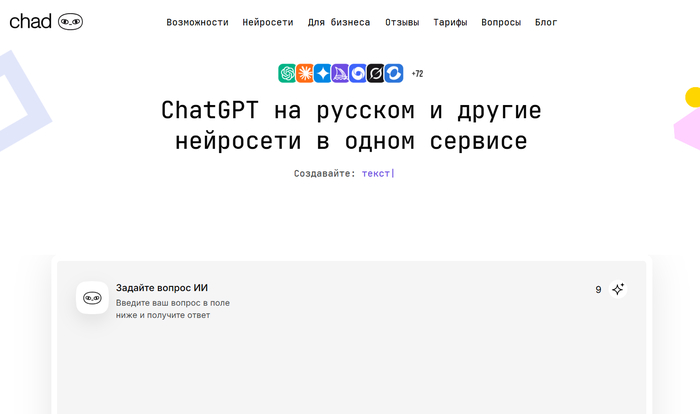
Task: Click the blue Gemini sparkle icon
Action: click(x=322, y=73)
